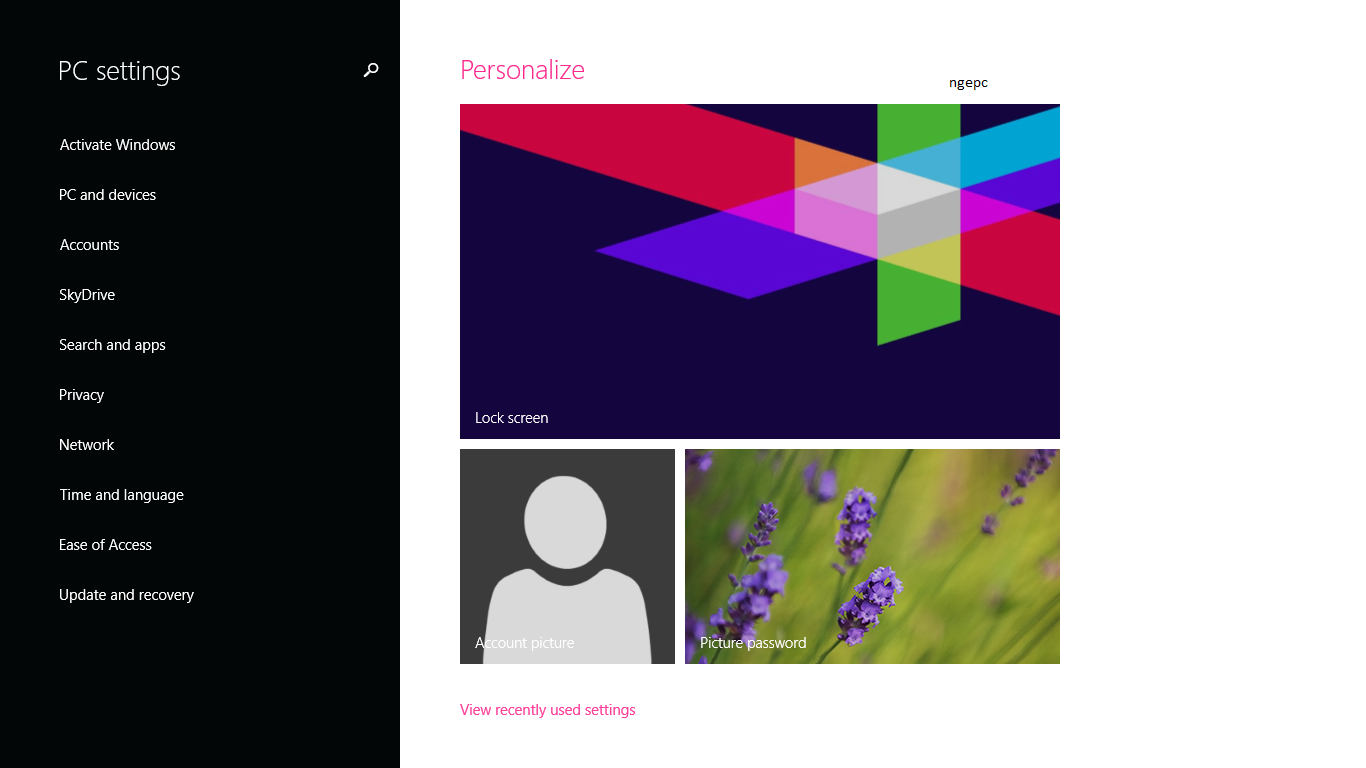
Task: Open the Lock screen preview tile
Action: [x=759, y=270]
